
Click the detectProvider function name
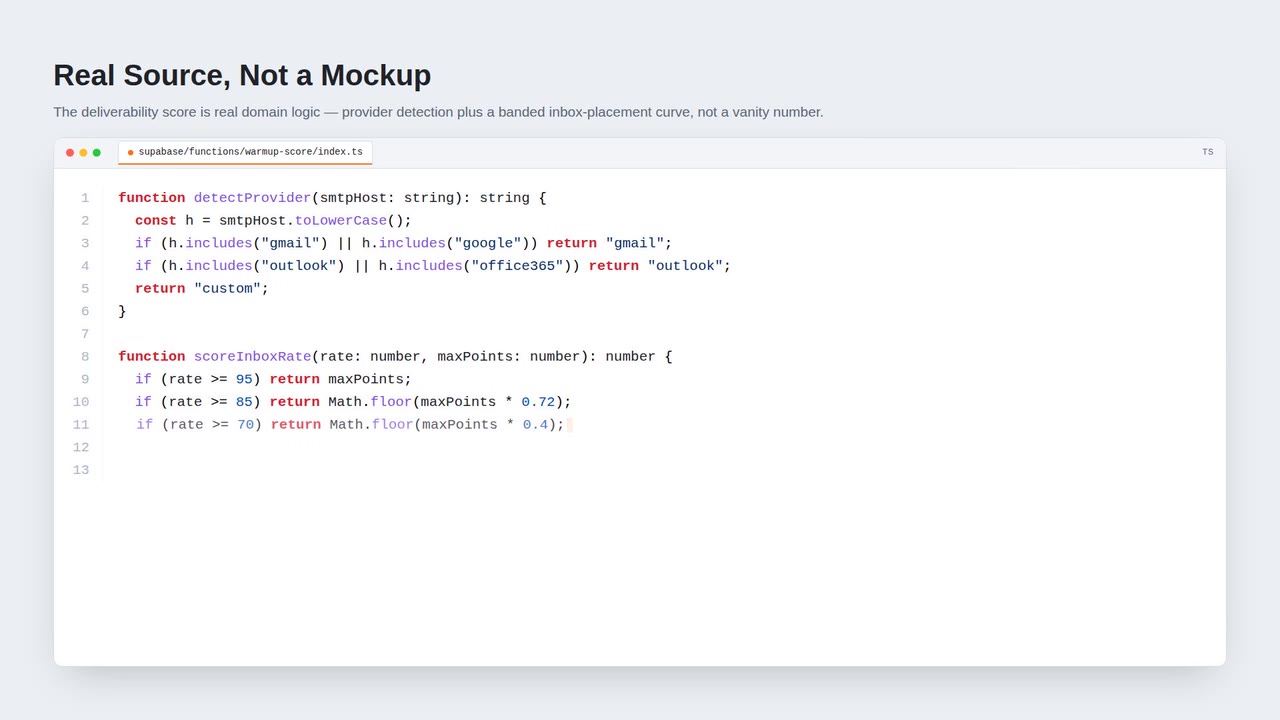point(252,198)
